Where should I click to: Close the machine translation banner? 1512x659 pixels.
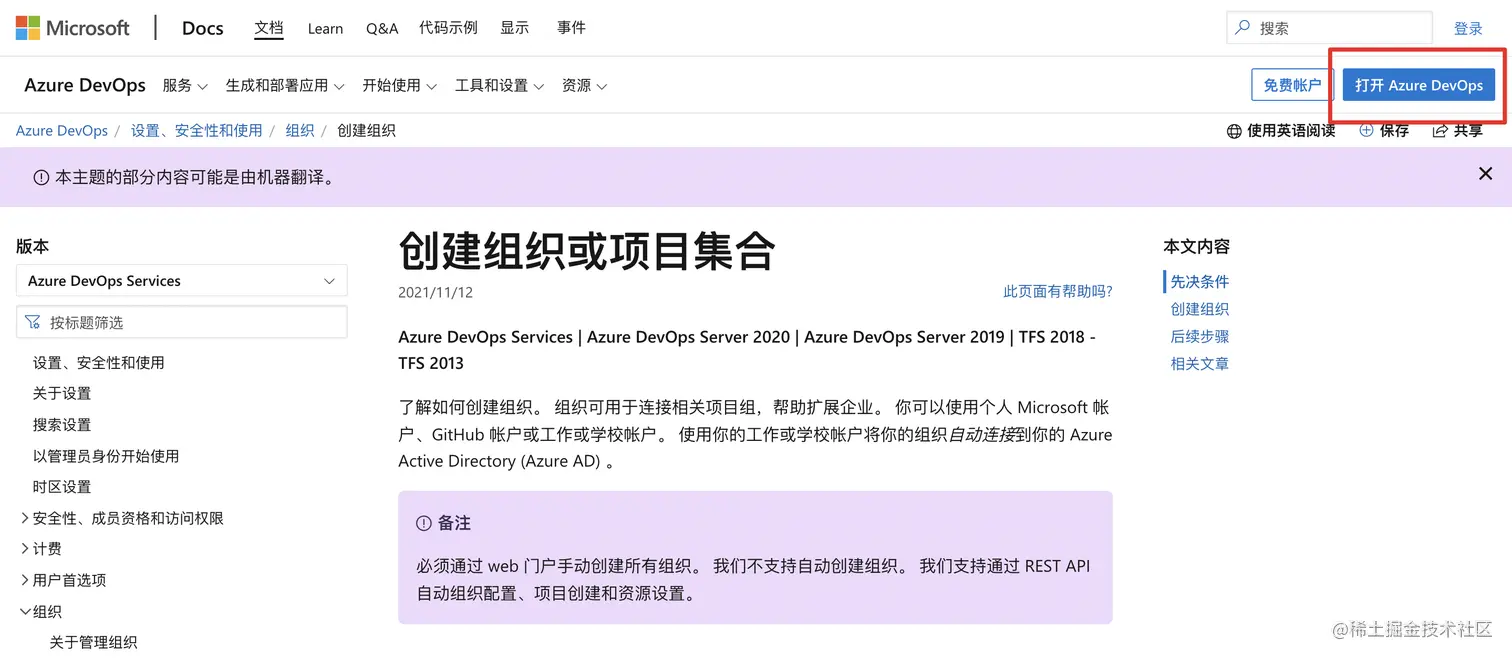tap(1485, 174)
